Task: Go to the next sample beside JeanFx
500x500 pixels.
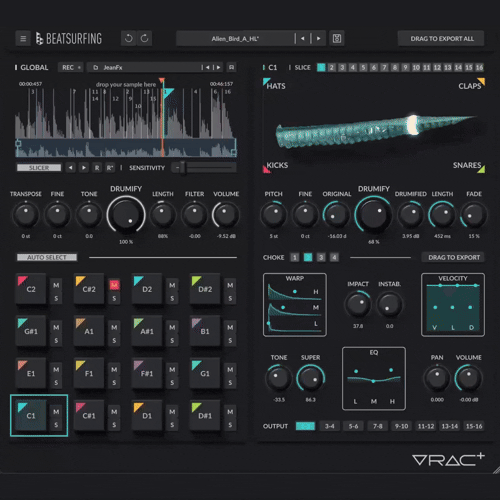Action: tap(218, 68)
